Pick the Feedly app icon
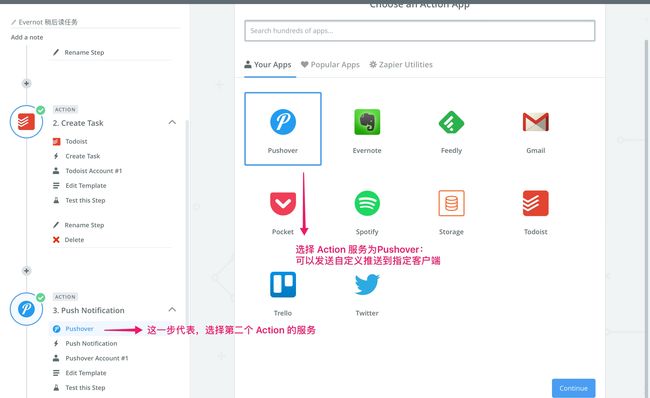This screenshot has width=650, height=398. click(x=451, y=122)
